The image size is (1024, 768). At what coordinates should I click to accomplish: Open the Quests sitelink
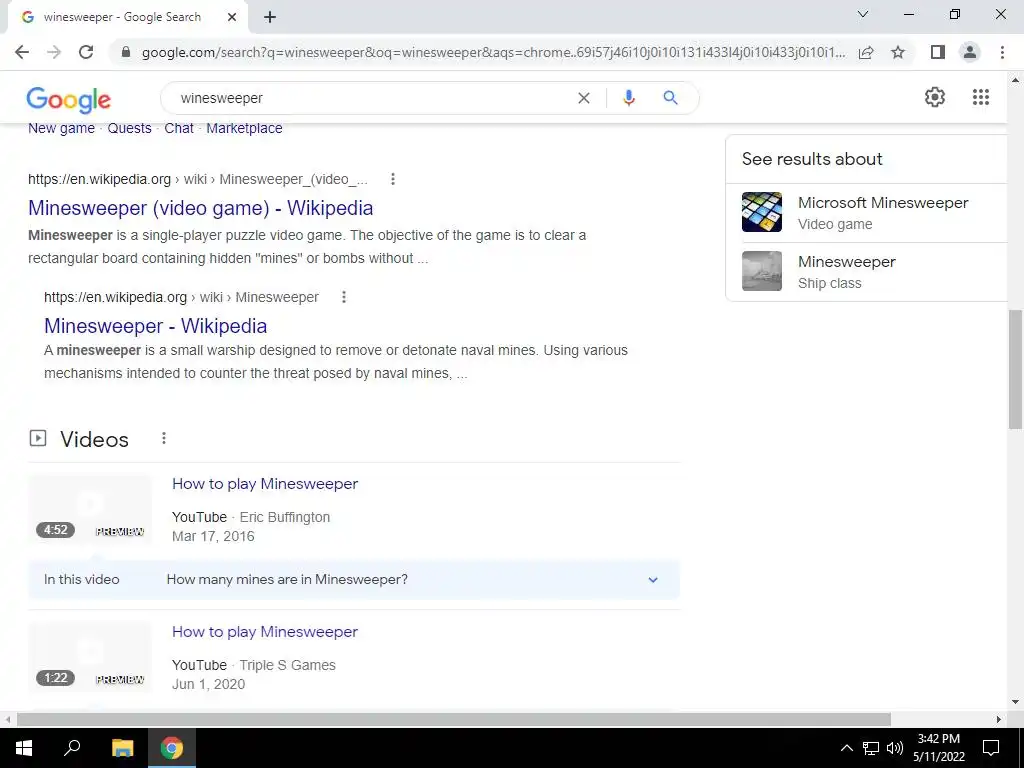(x=129, y=129)
